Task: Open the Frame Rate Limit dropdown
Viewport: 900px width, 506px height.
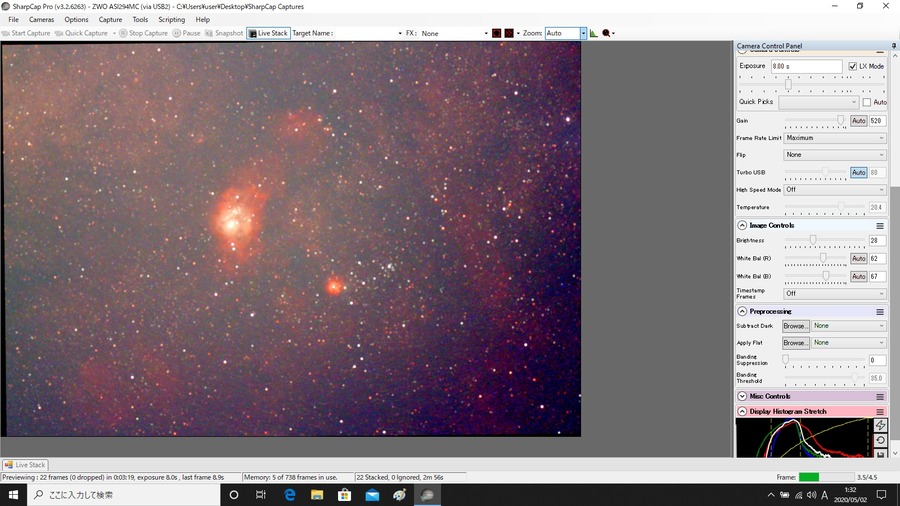Action: coord(835,138)
